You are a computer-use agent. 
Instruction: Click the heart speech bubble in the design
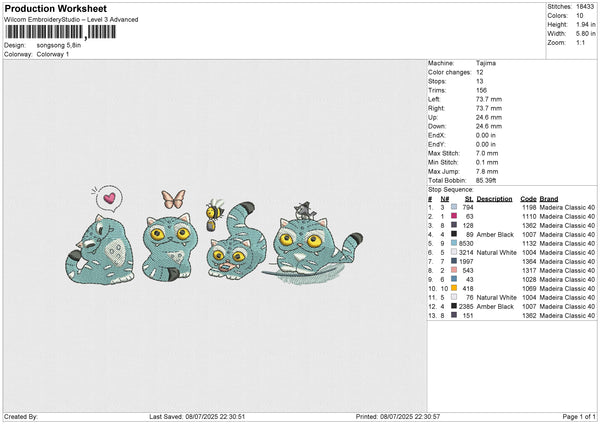pos(109,198)
